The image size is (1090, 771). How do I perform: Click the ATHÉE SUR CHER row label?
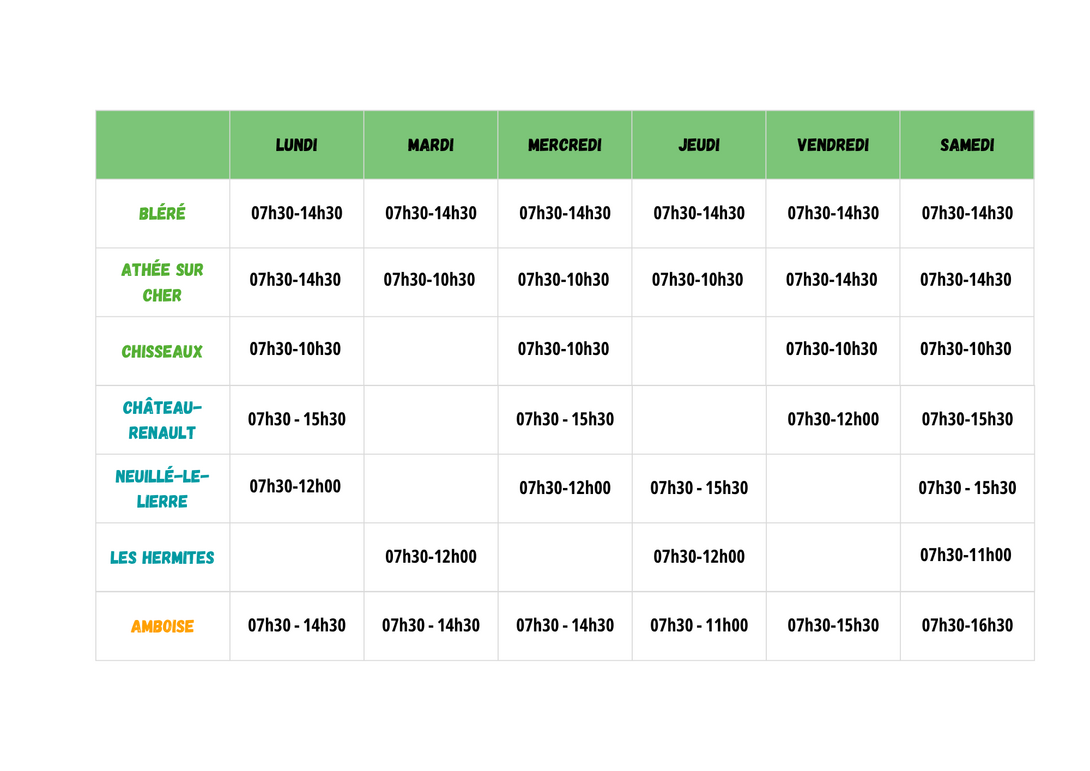(x=162, y=282)
